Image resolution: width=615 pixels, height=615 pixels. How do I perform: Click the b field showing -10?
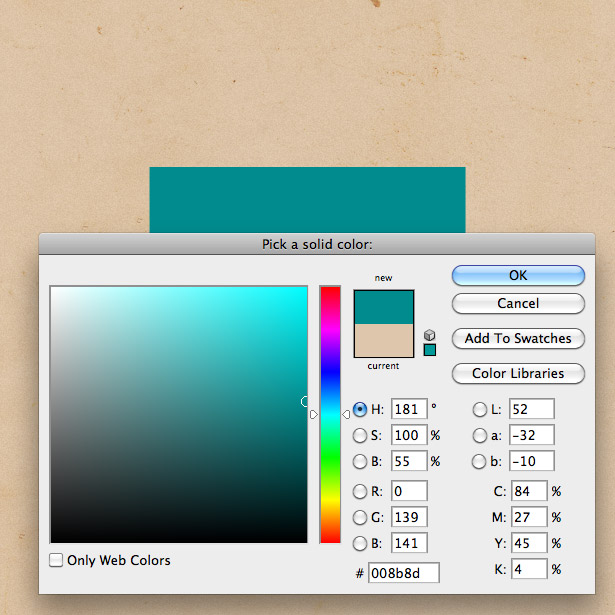[532, 461]
